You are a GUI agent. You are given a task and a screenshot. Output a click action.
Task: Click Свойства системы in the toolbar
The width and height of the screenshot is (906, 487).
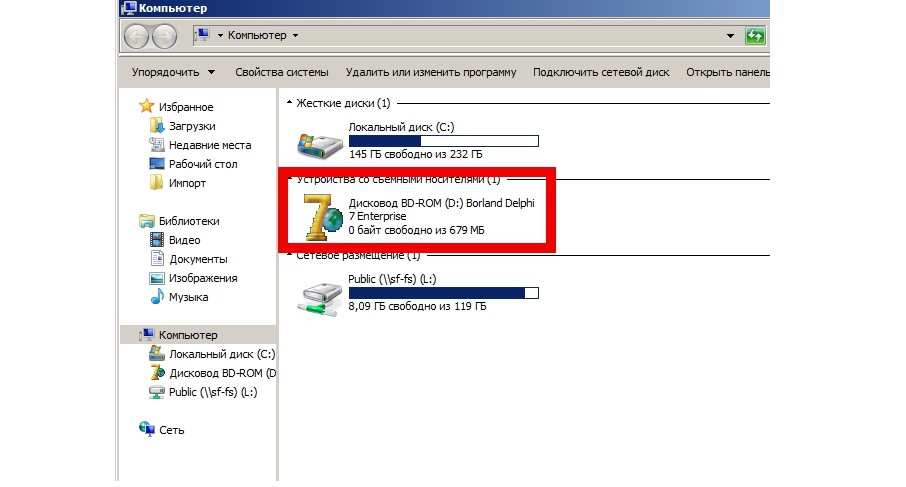pos(281,72)
